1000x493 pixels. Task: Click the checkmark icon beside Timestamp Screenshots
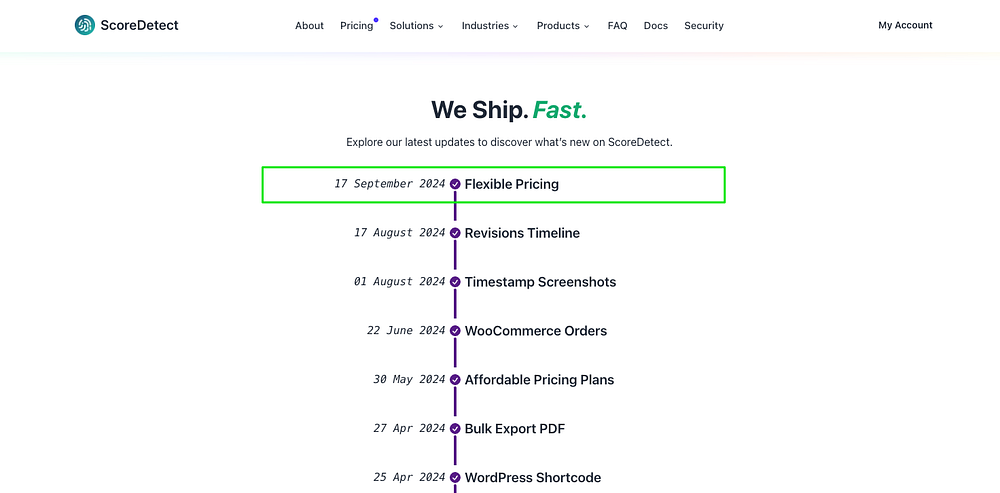coord(455,282)
